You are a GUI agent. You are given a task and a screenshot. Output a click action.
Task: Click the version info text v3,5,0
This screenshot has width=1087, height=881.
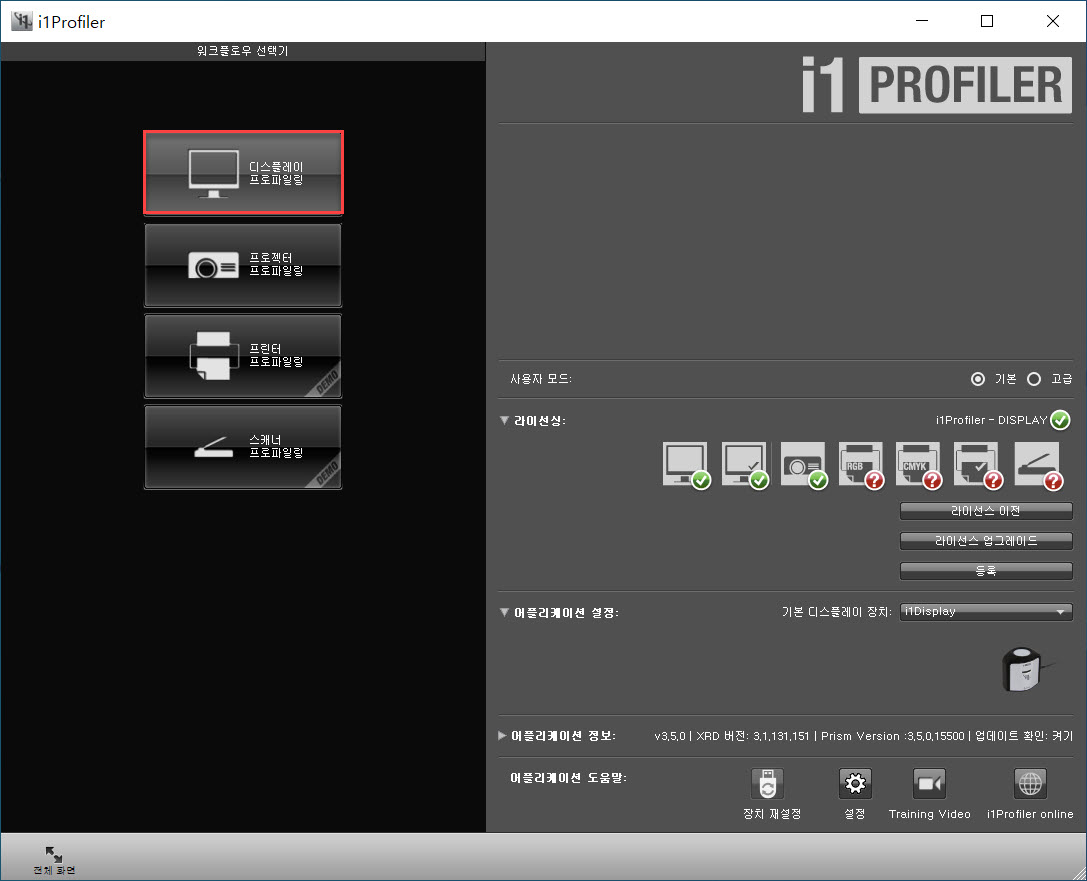[x=670, y=736]
